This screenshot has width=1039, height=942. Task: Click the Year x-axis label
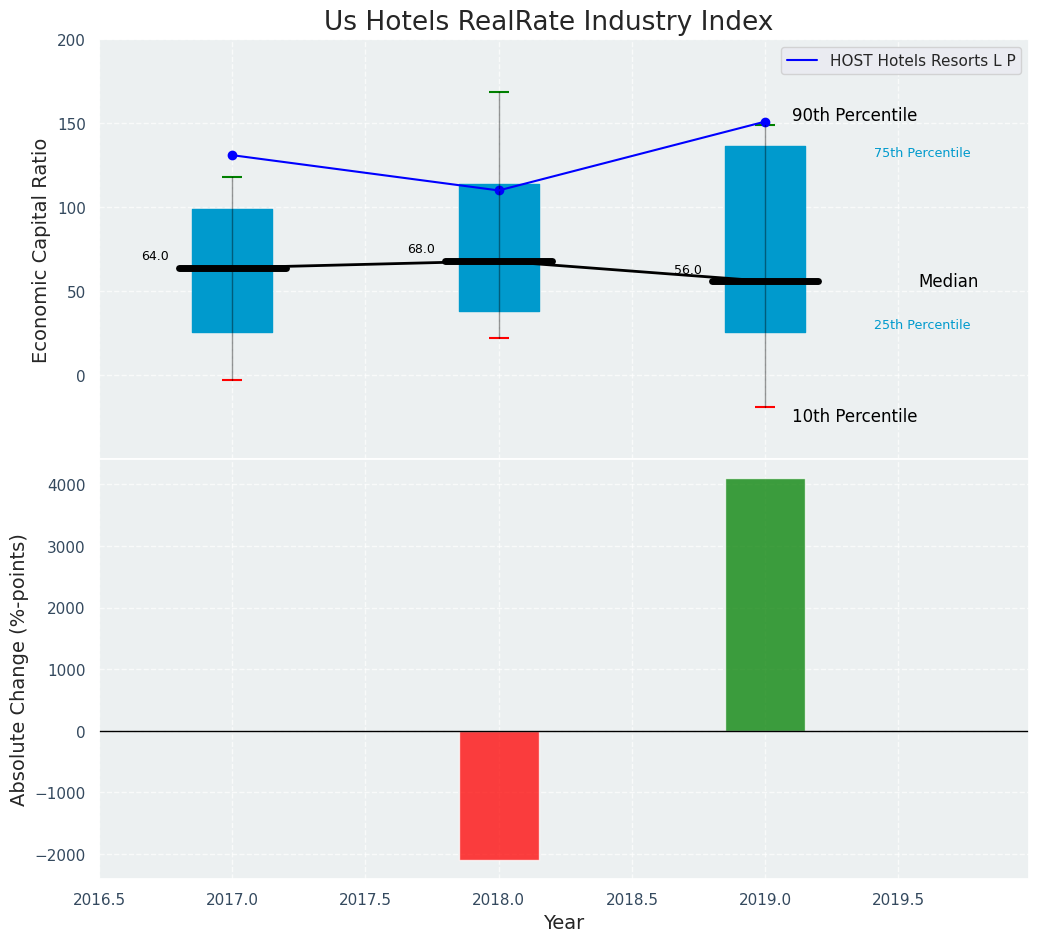coord(563,922)
